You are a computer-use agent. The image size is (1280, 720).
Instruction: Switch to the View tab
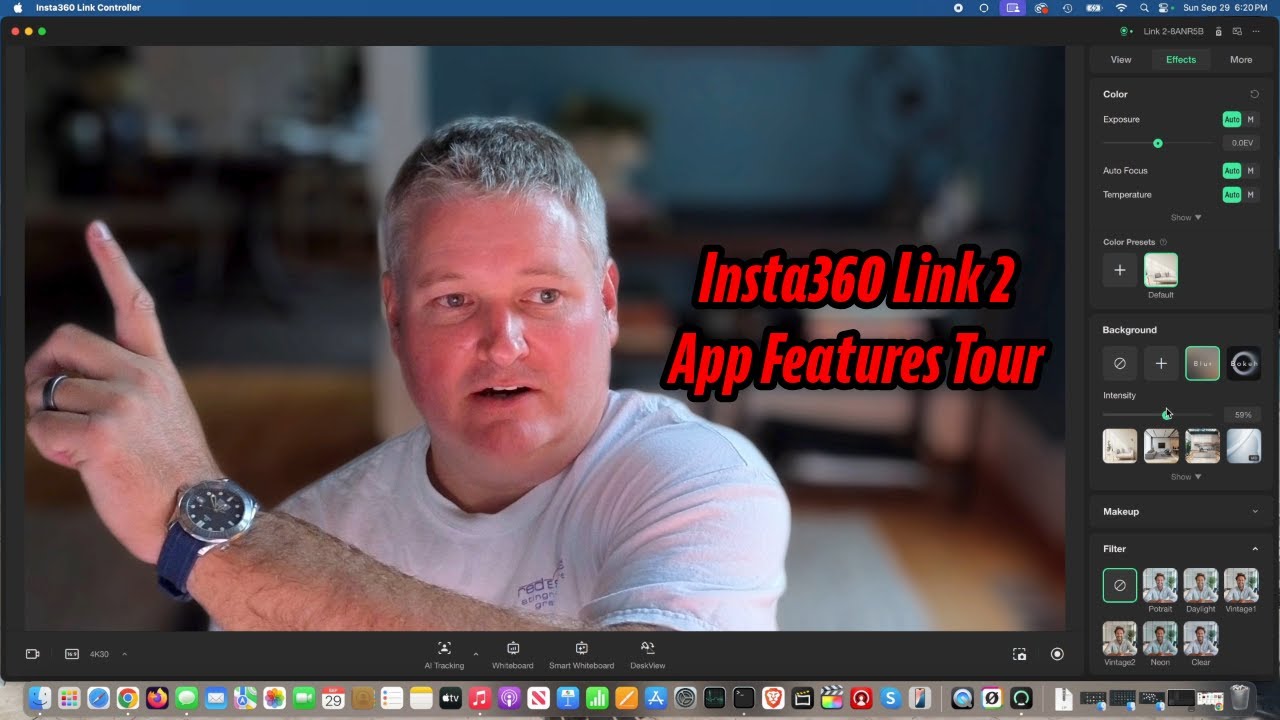tap(1121, 59)
